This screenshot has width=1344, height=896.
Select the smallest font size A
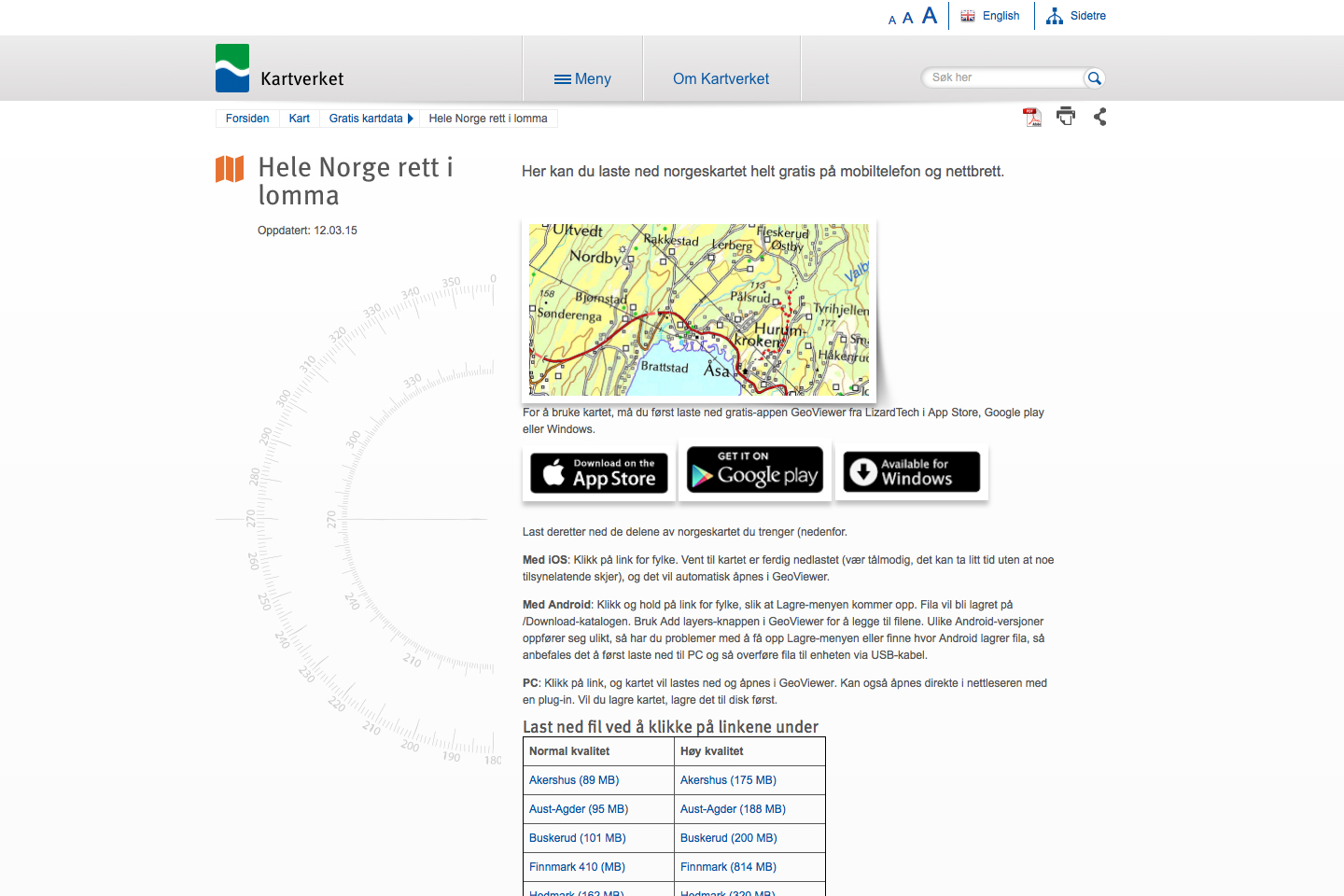[x=892, y=20]
